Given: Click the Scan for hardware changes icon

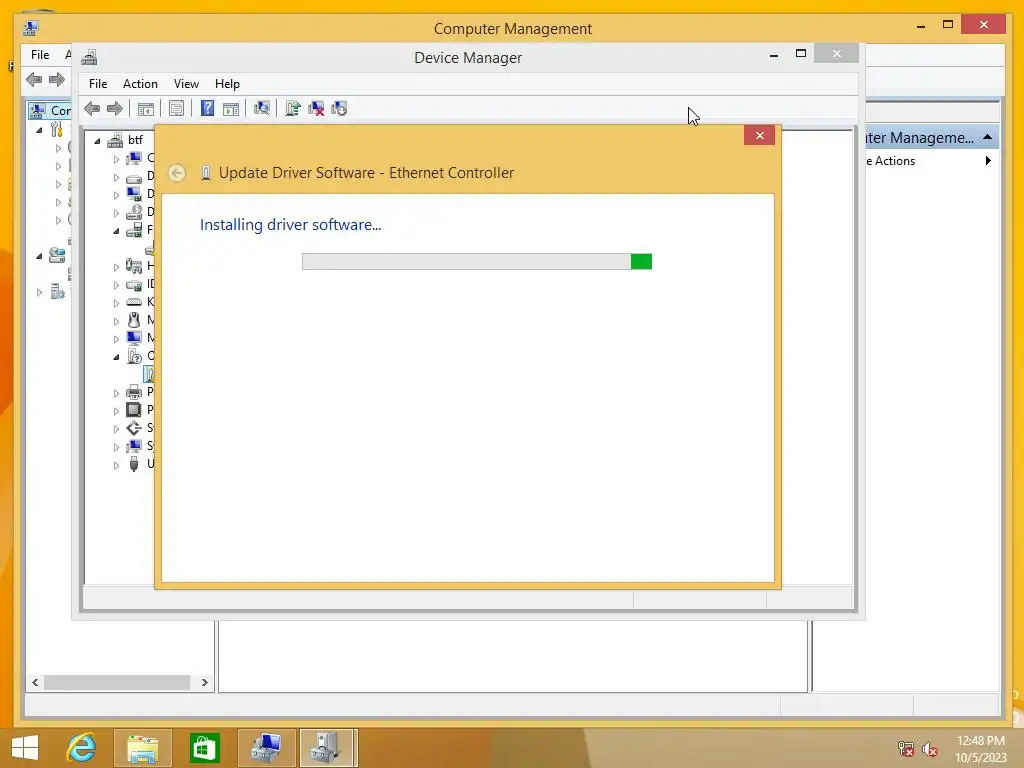Looking at the screenshot, I should coord(262,108).
